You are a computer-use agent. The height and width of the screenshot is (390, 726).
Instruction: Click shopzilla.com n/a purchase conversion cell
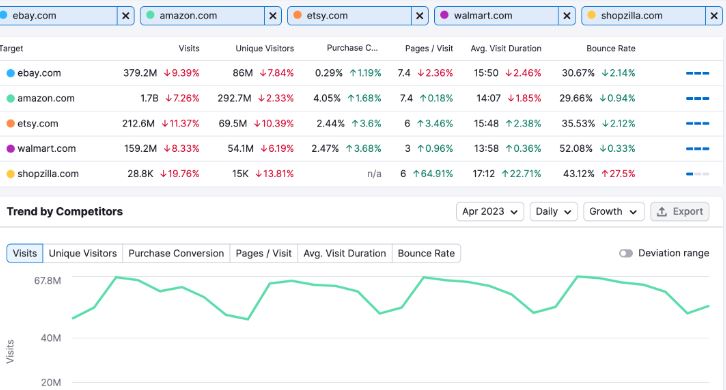pos(374,174)
